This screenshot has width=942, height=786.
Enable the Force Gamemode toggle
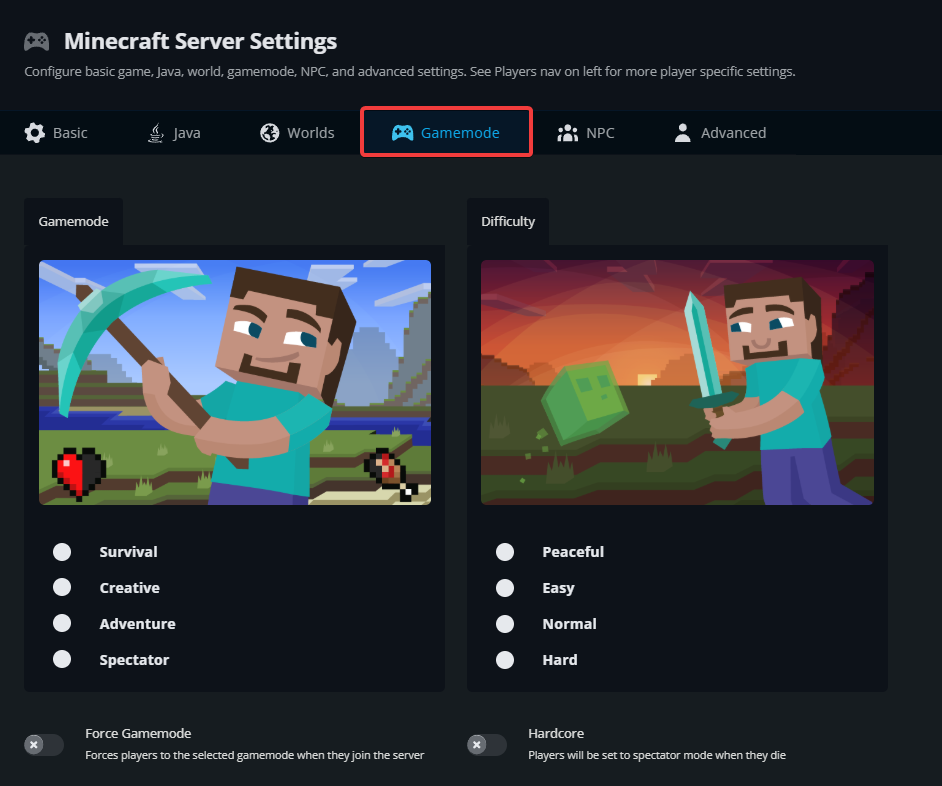pos(43,745)
